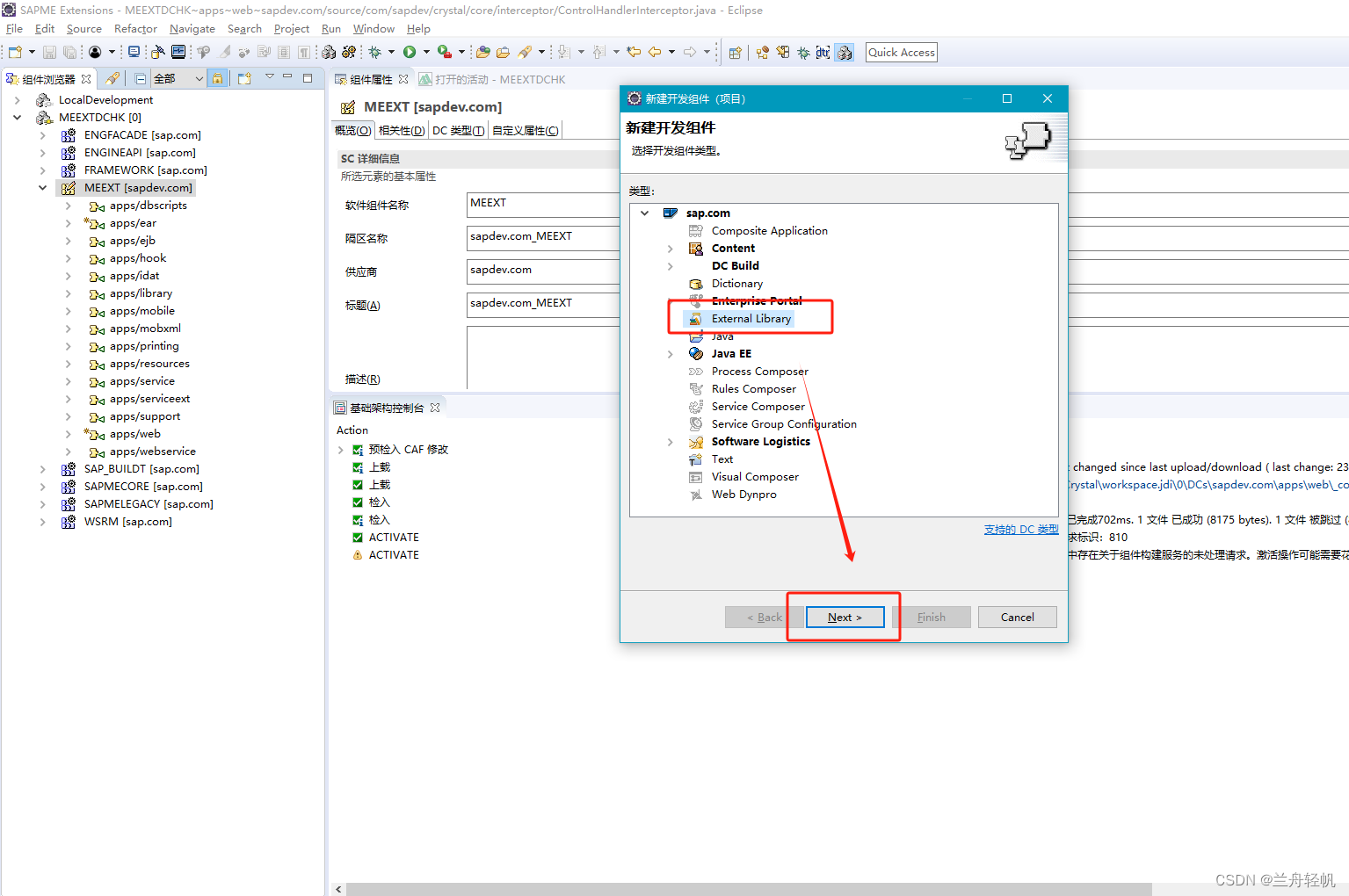This screenshot has width=1349, height=896.
Task: Click the 供应商 field containing sapdev.com
Action: pyautogui.click(x=543, y=271)
